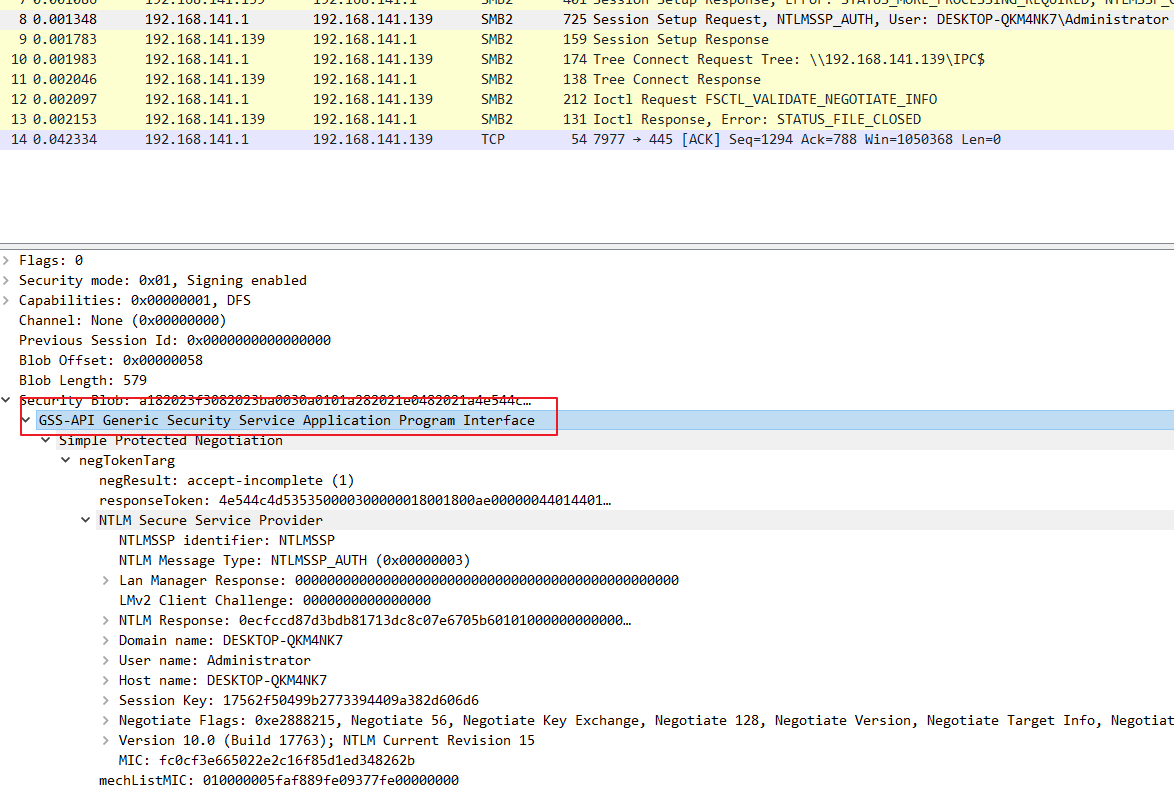Collapse the Security Blob node

pos(6,400)
